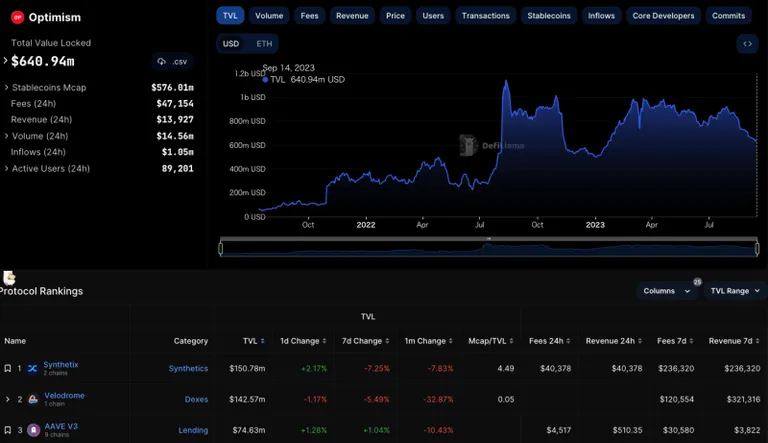Open the Columns dropdown
768x443 pixels.
[667, 291]
